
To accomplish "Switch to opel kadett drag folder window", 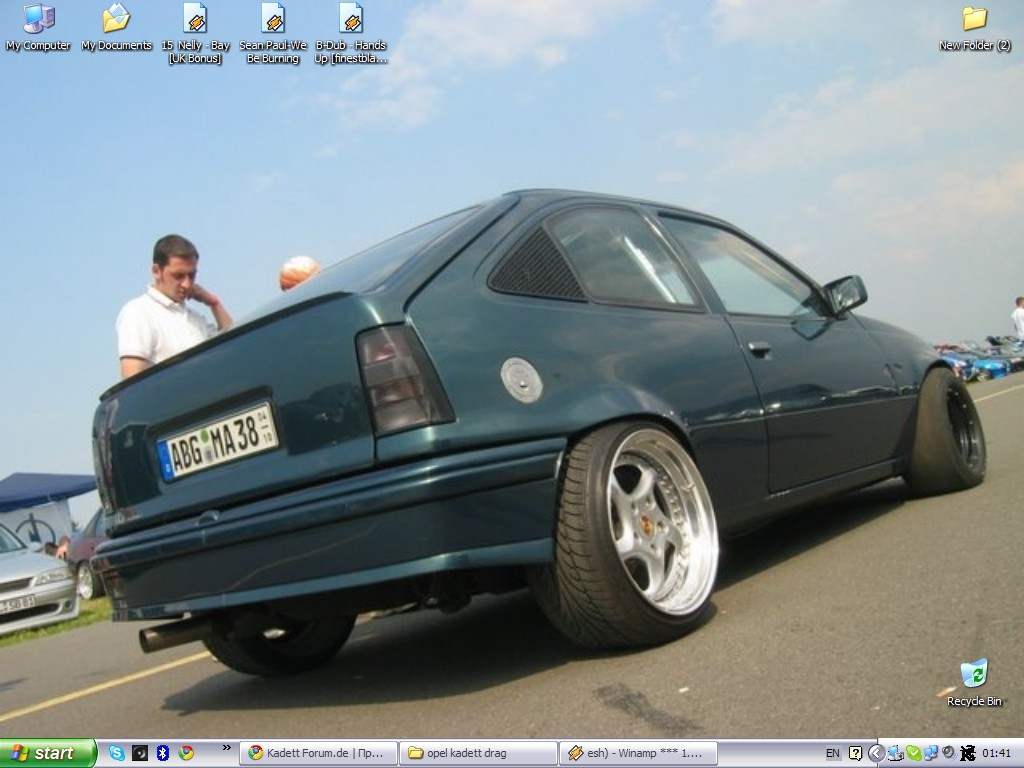I will pyautogui.click(x=478, y=753).
